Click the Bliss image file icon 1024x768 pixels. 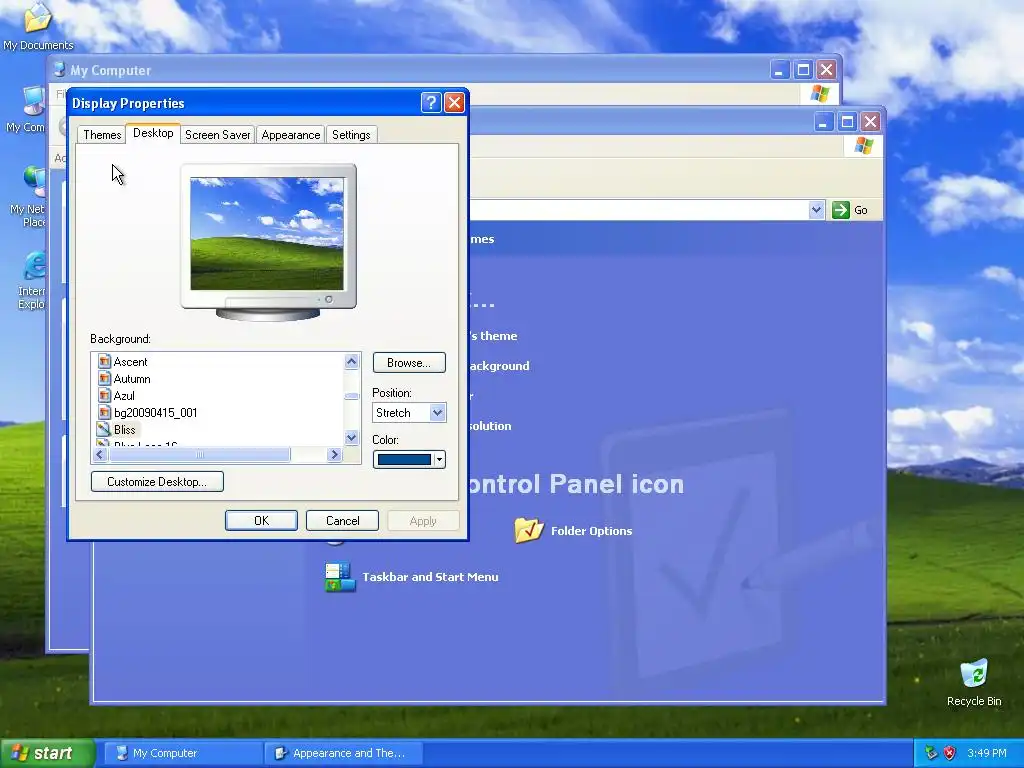coord(104,429)
